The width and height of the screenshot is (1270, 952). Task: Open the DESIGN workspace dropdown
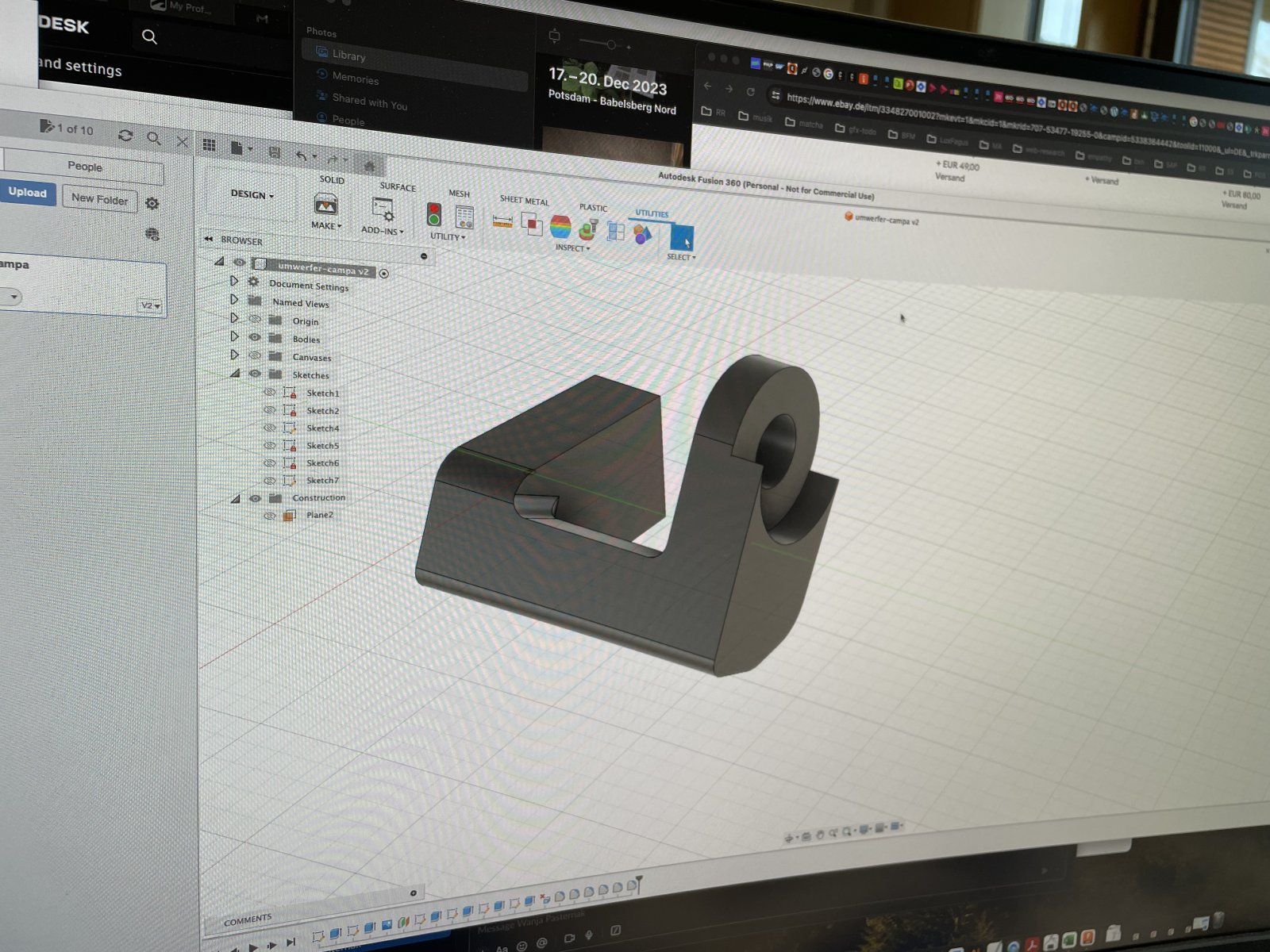(x=252, y=194)
